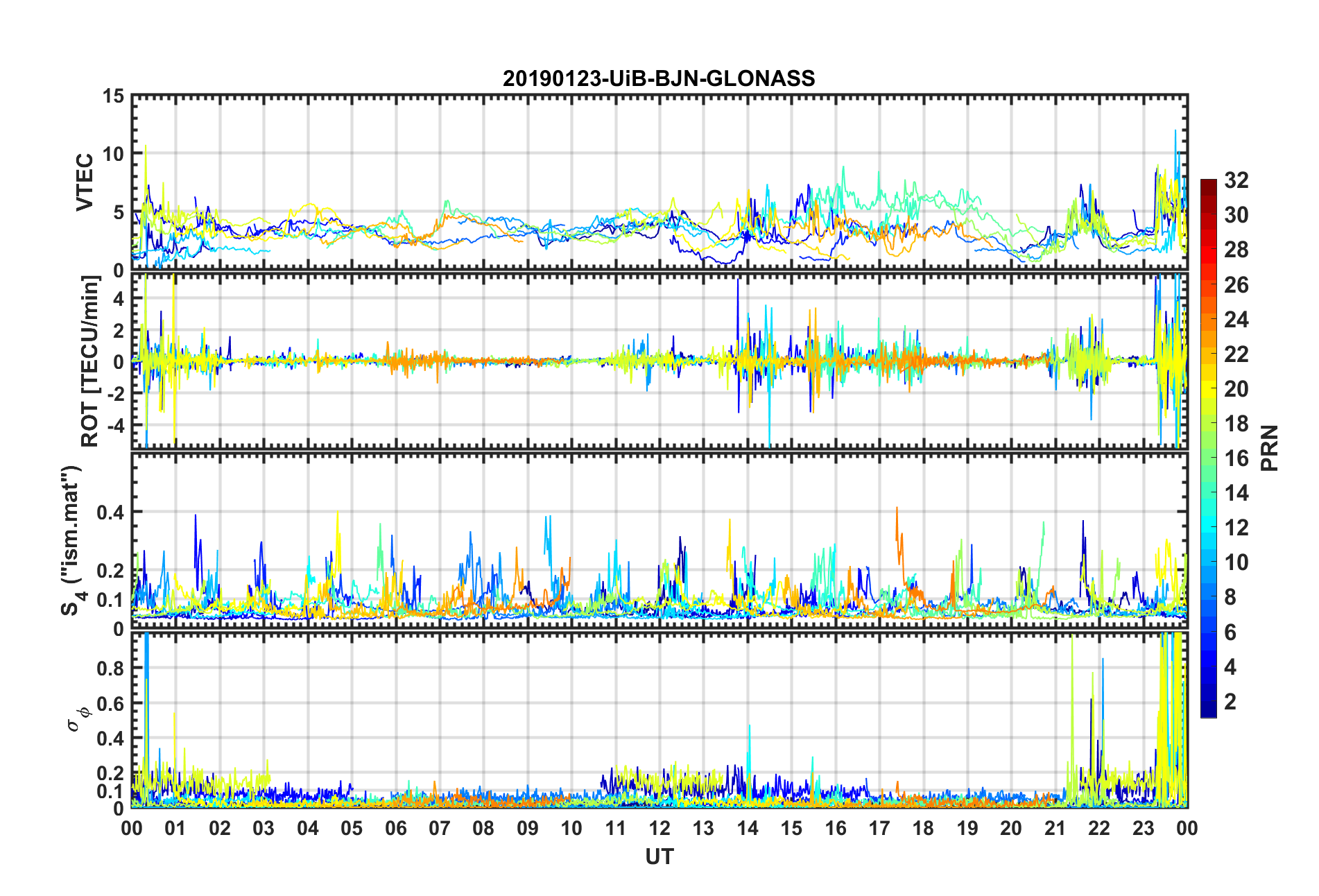1319x896 pixels.
Task: Click the plot title 20190123-UiB-BJN-GLONASS
Action: pyautogui.click(x=659, y=78)
